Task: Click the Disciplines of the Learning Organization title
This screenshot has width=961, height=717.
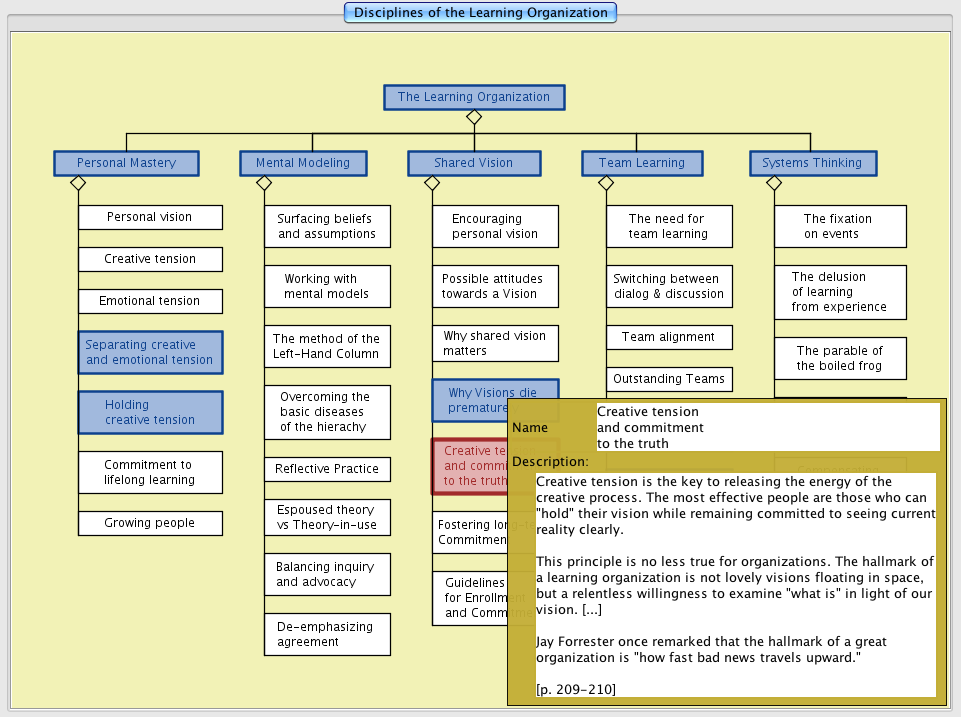Action: pos(480,13)
